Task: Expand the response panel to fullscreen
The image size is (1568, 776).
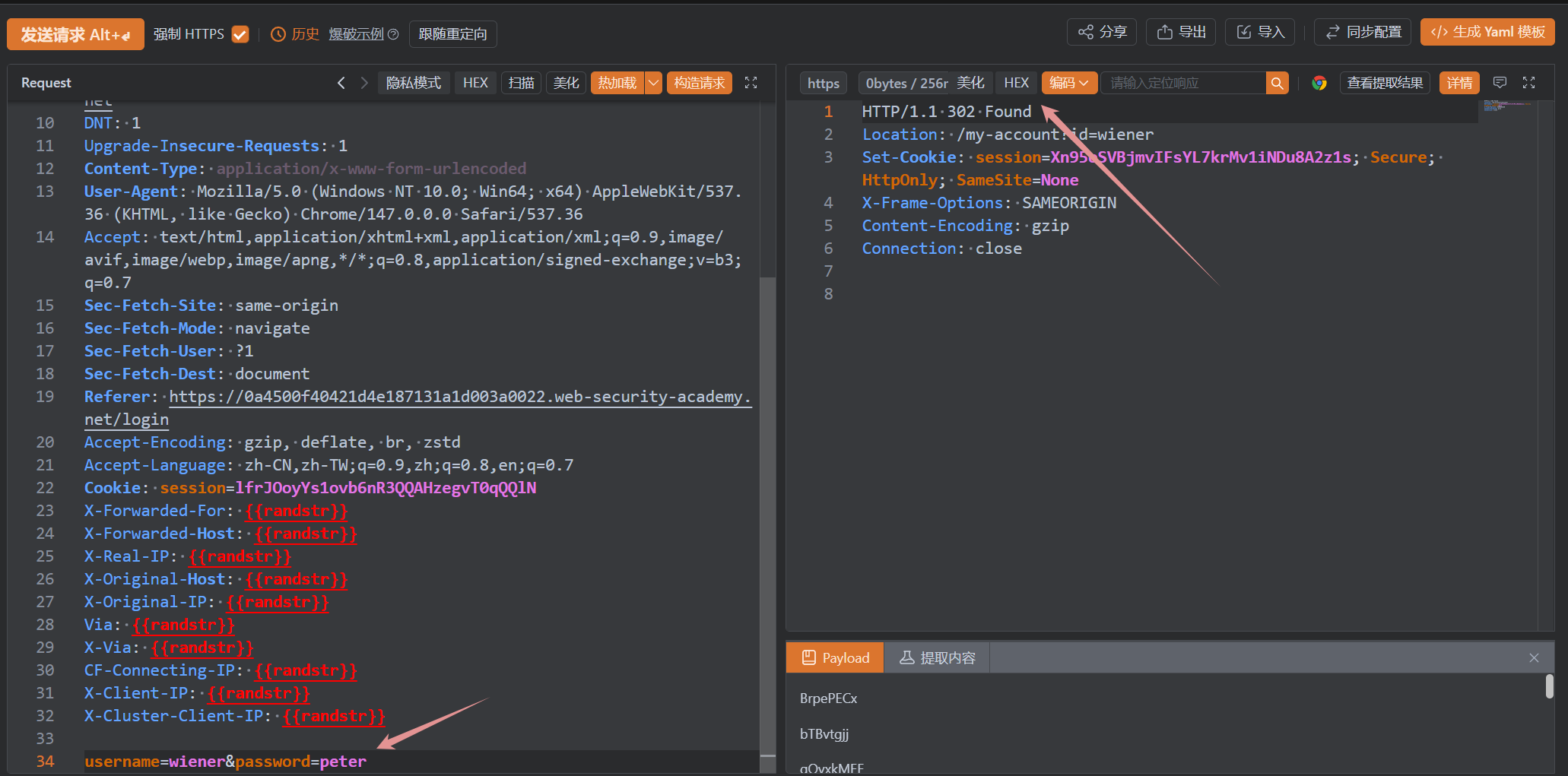Action: click(x=1529, y=82)
